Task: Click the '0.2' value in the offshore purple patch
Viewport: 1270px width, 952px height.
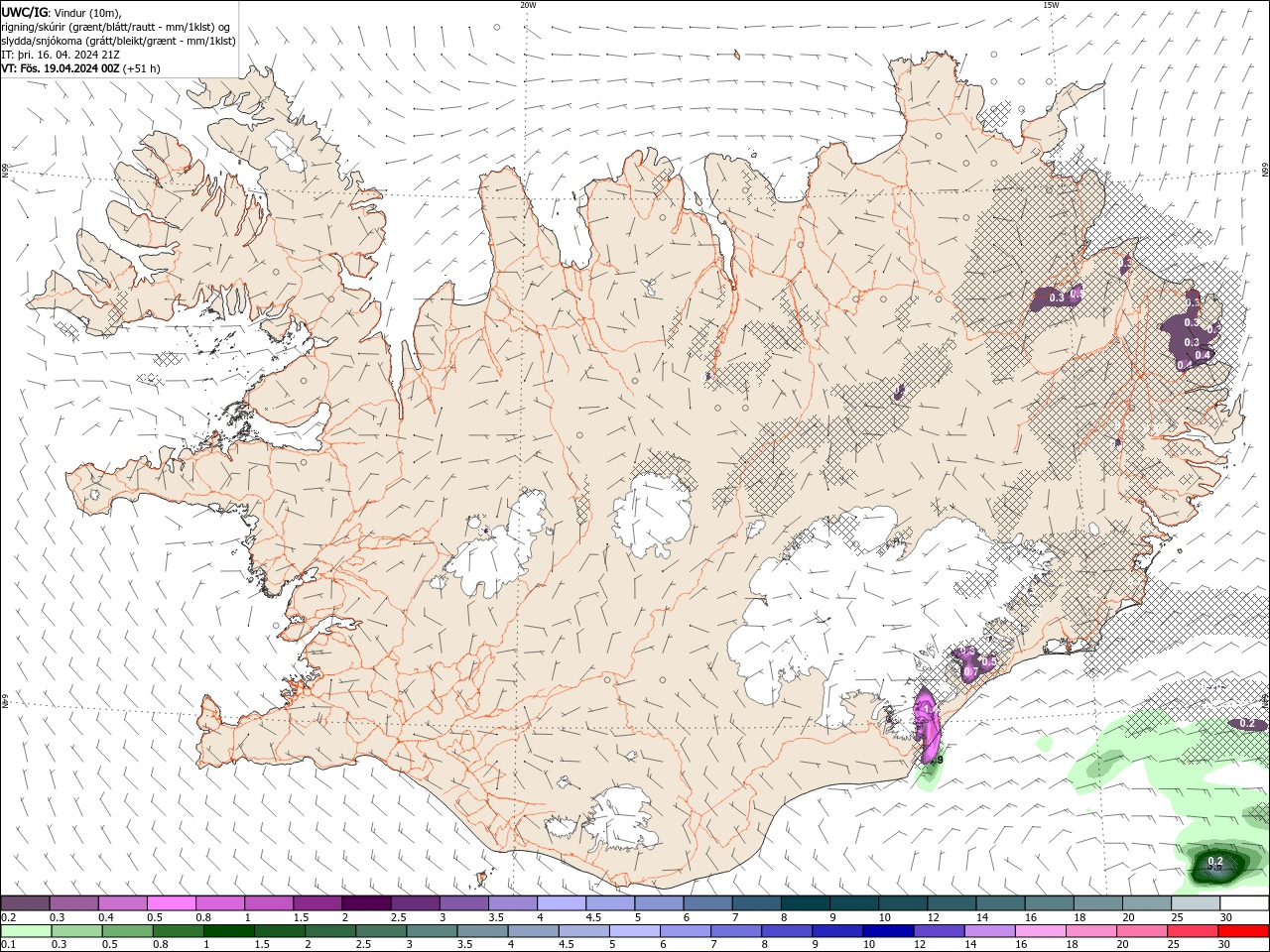Action: pos(1248,724)
